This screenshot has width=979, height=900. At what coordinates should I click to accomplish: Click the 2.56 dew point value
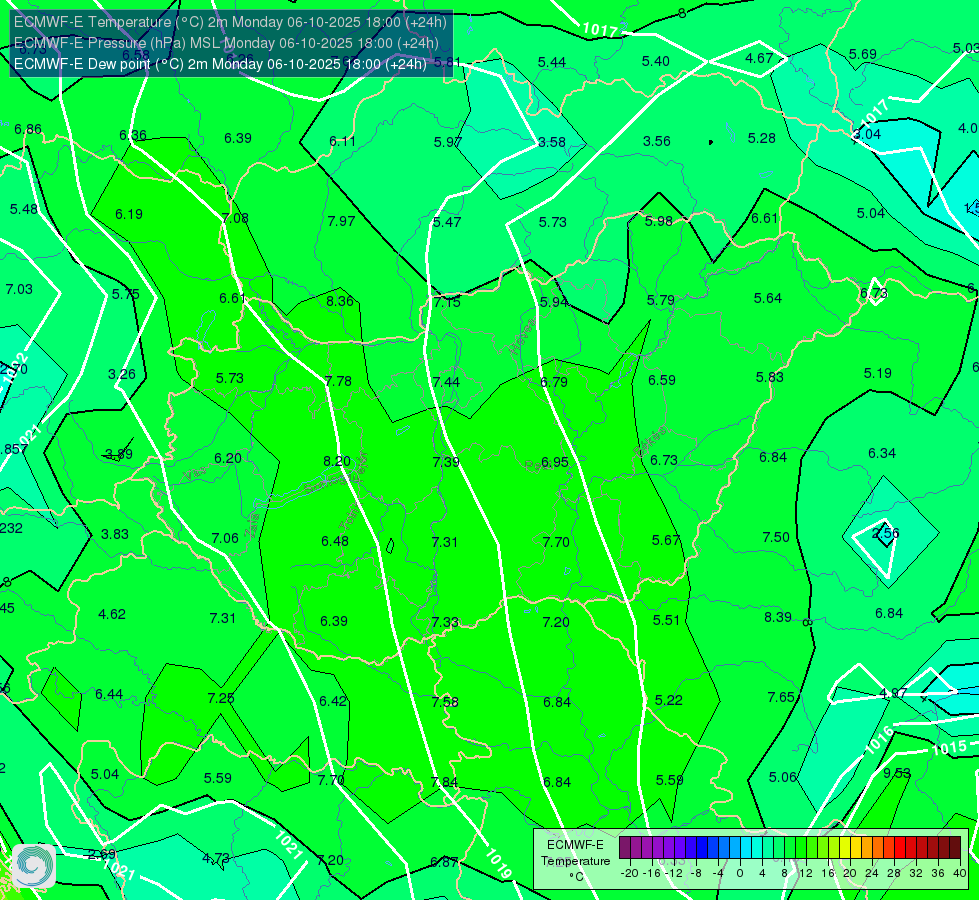[x=885, y=533]
